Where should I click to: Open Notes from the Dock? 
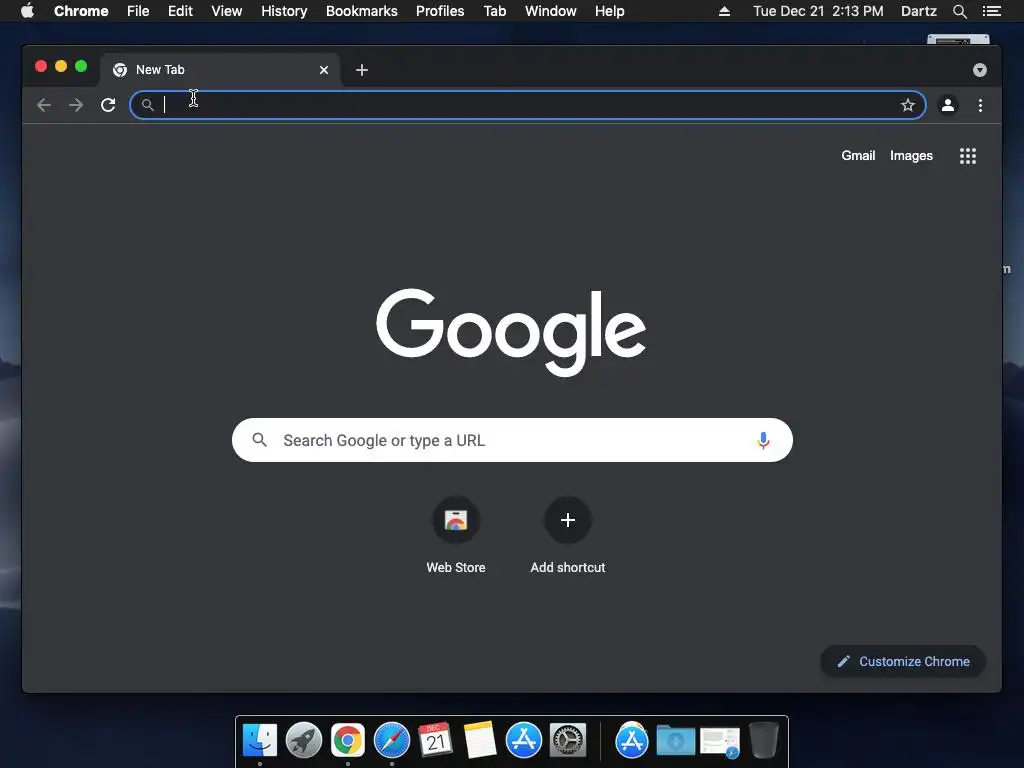[x=480, y=740]
